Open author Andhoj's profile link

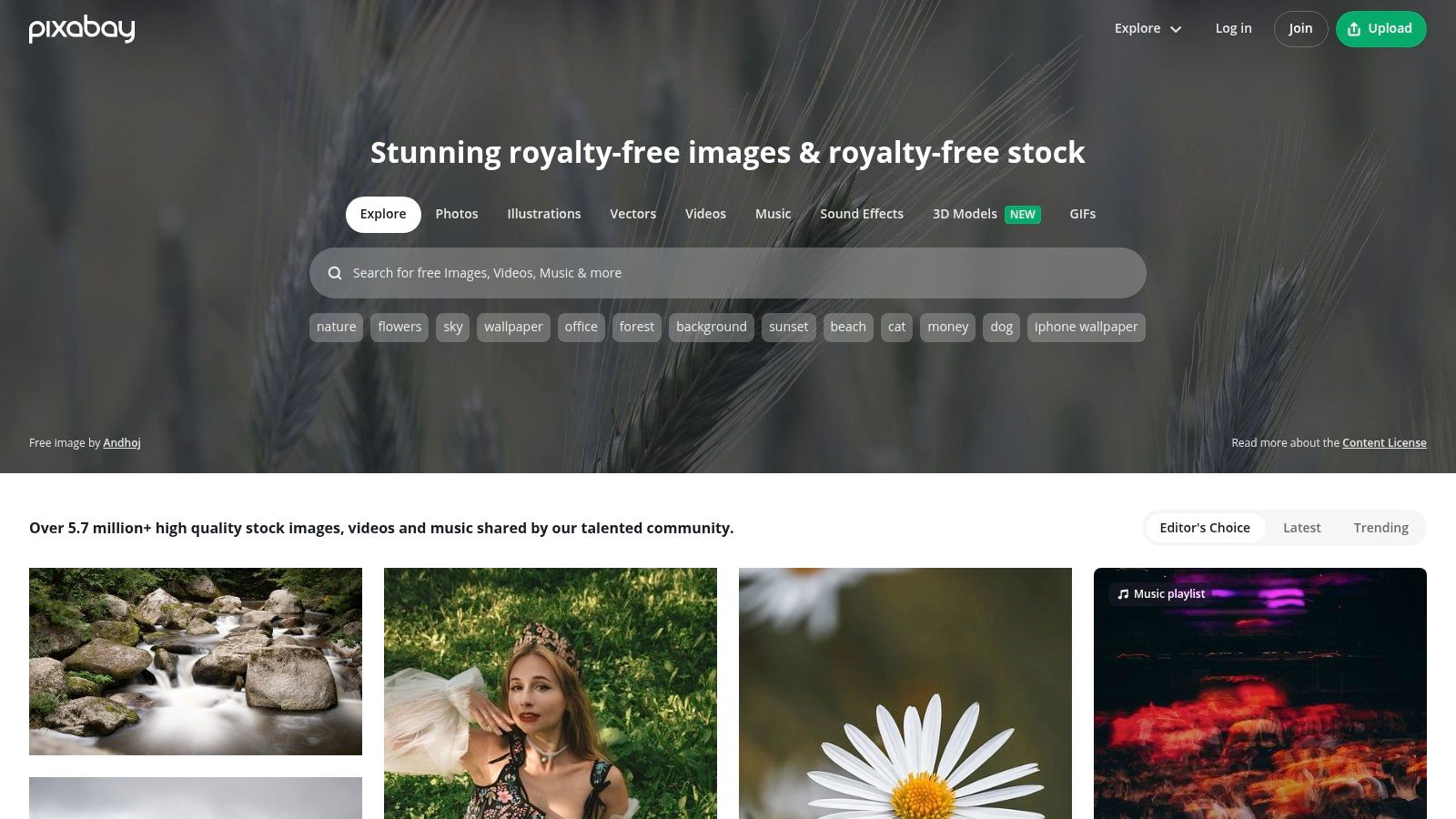[122, 443]
